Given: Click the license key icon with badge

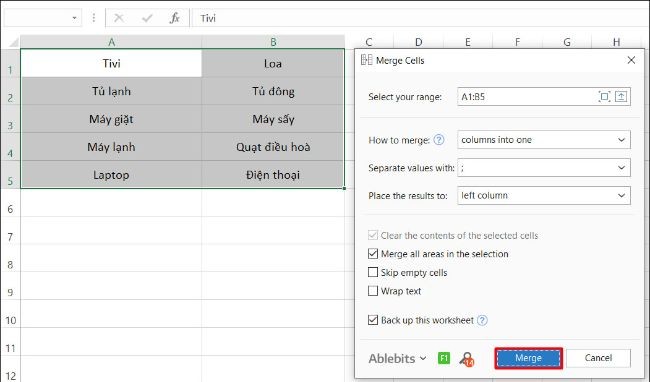Looking at the screenshot, I should click(x=467, y=359).
